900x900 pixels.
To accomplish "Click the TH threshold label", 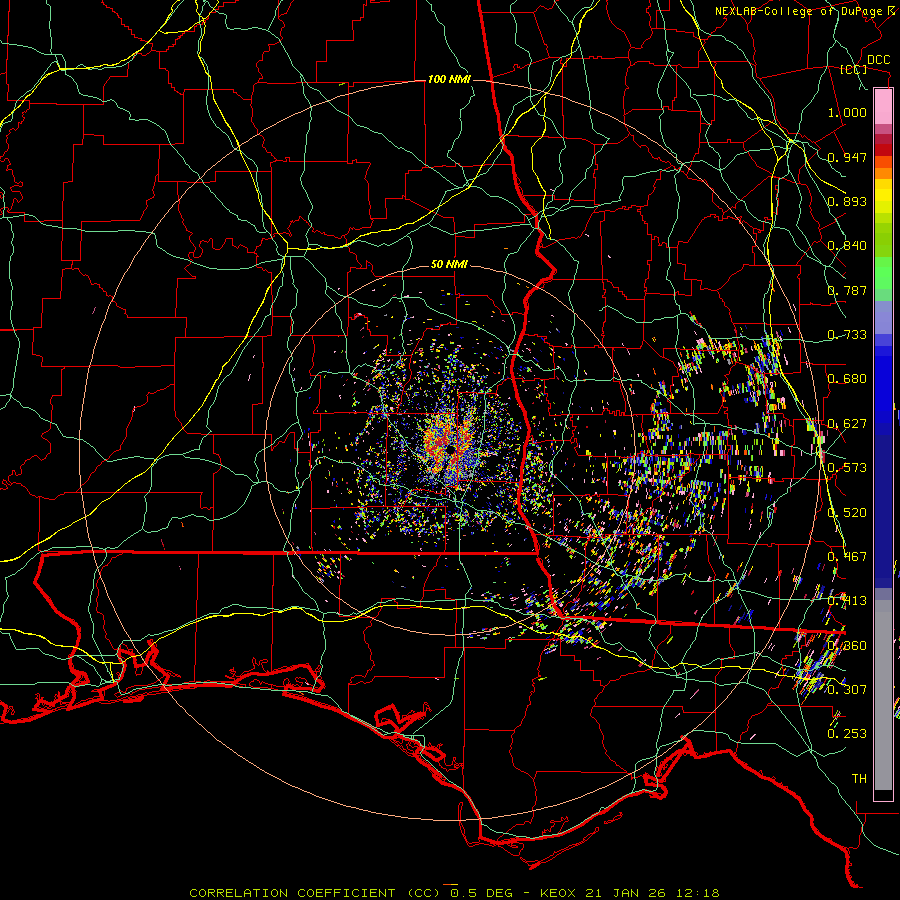I will (859, 779).
